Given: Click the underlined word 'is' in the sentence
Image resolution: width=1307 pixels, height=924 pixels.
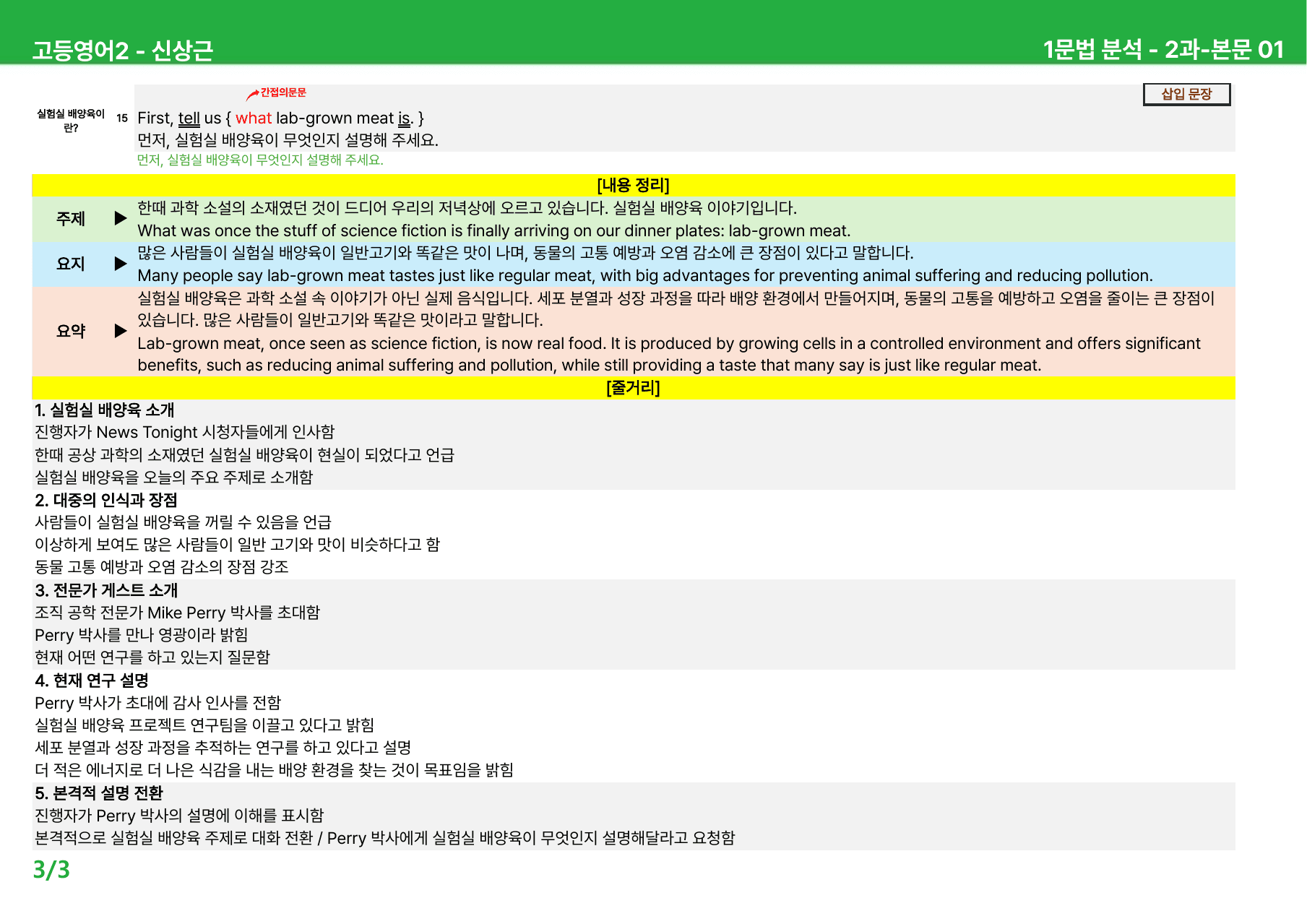Looking at the screenshot, I should 405,118.
